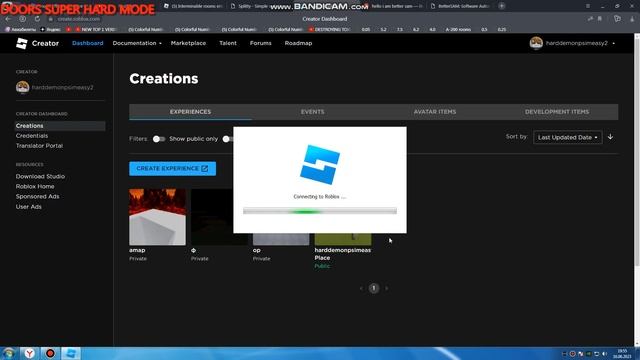The image size is (640, 360).
Task: Click the harddemonpsimeas Place title
Action: [342, 254]
